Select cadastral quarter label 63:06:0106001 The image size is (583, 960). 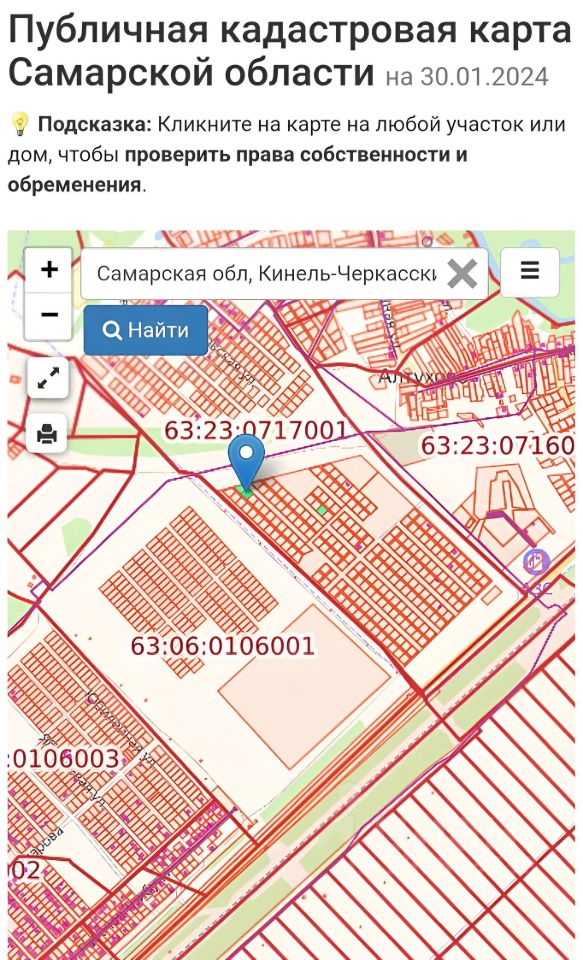tap(223, 646)
